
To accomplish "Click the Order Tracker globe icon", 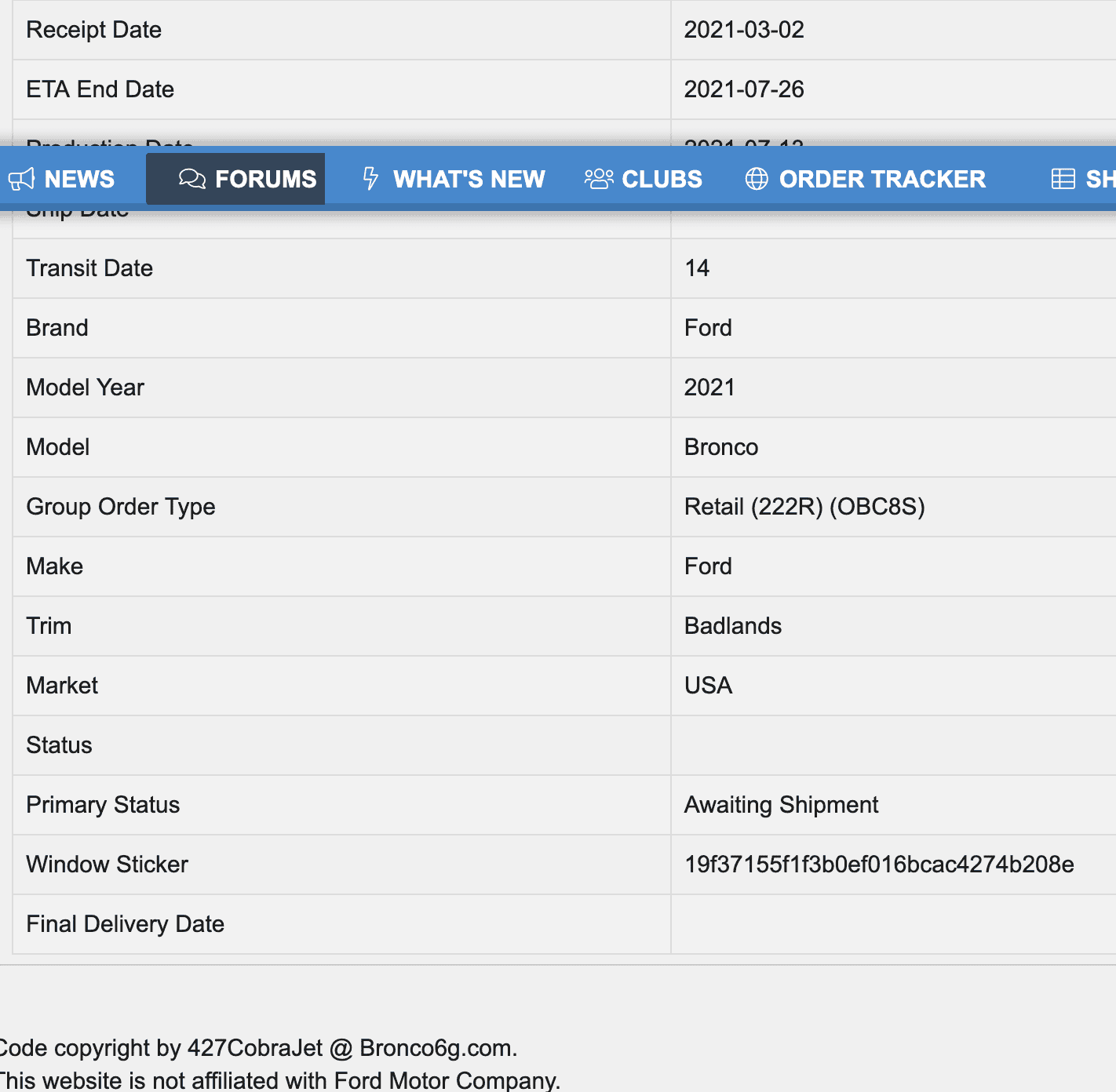I will click(757, 179).
